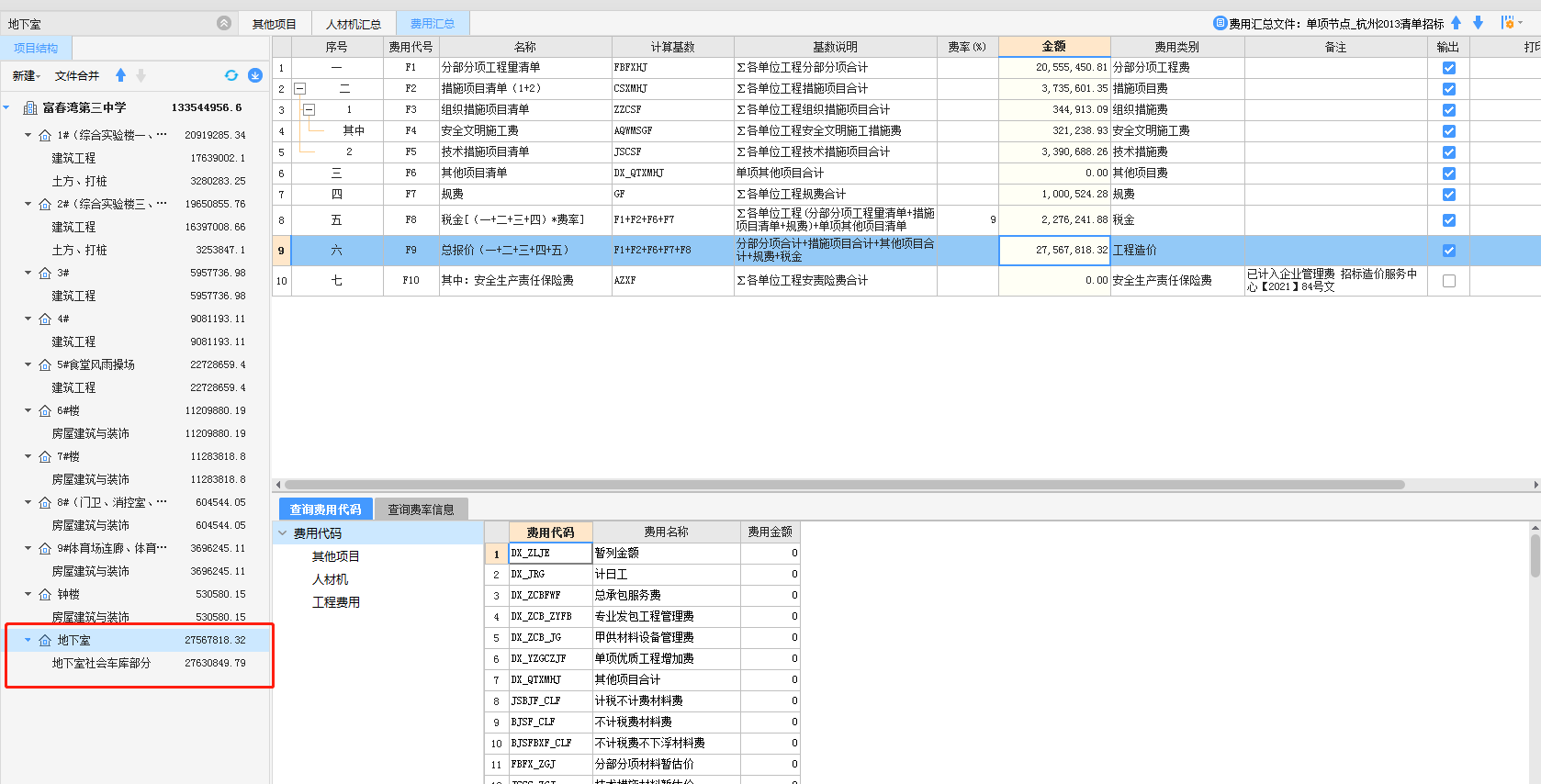Move fee row down with top-right down arrow
Viewport: 1541px width, 784px height.
1478,23
